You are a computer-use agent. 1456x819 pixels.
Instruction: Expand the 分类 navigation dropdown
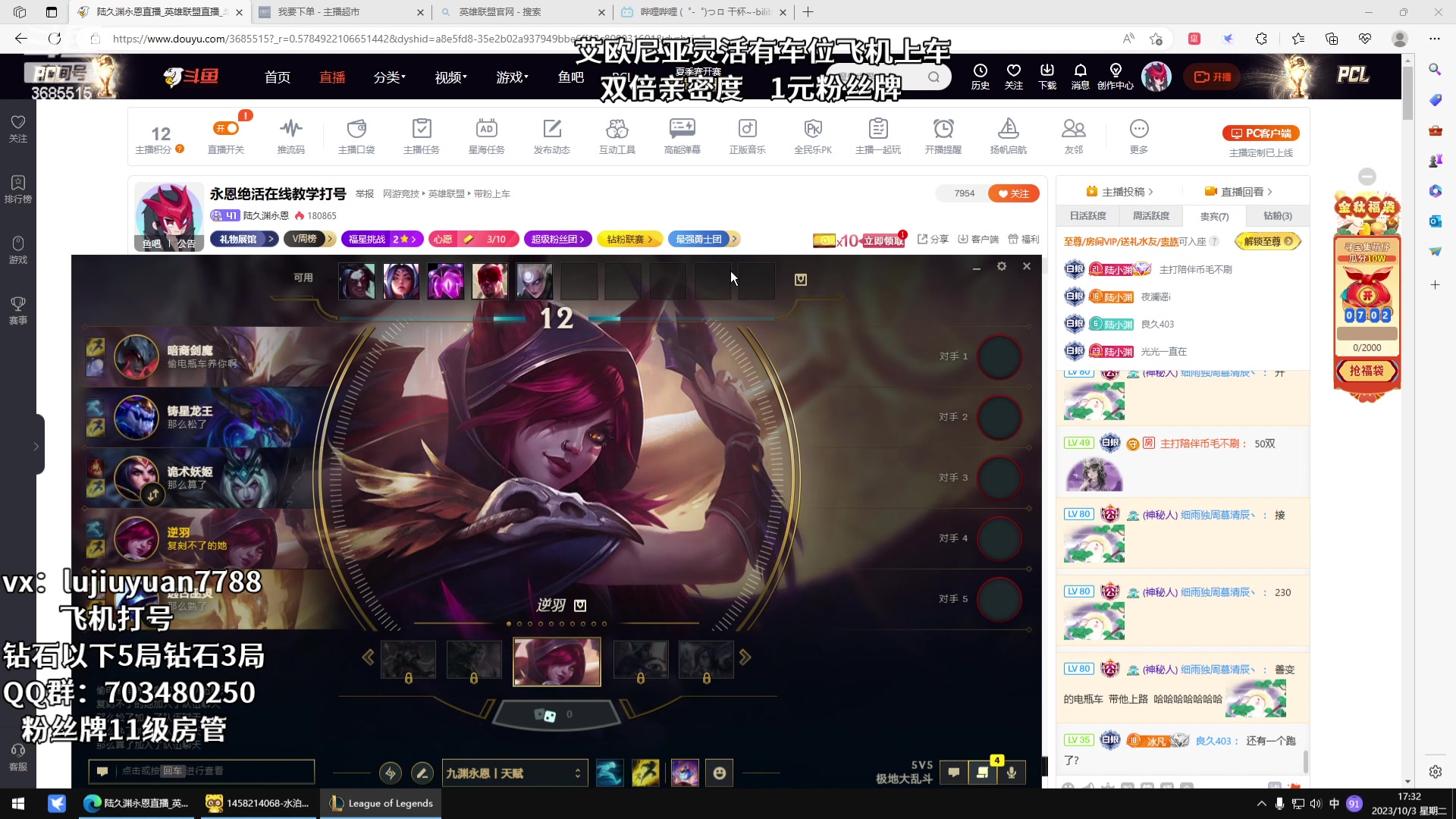tap(390, 77)
